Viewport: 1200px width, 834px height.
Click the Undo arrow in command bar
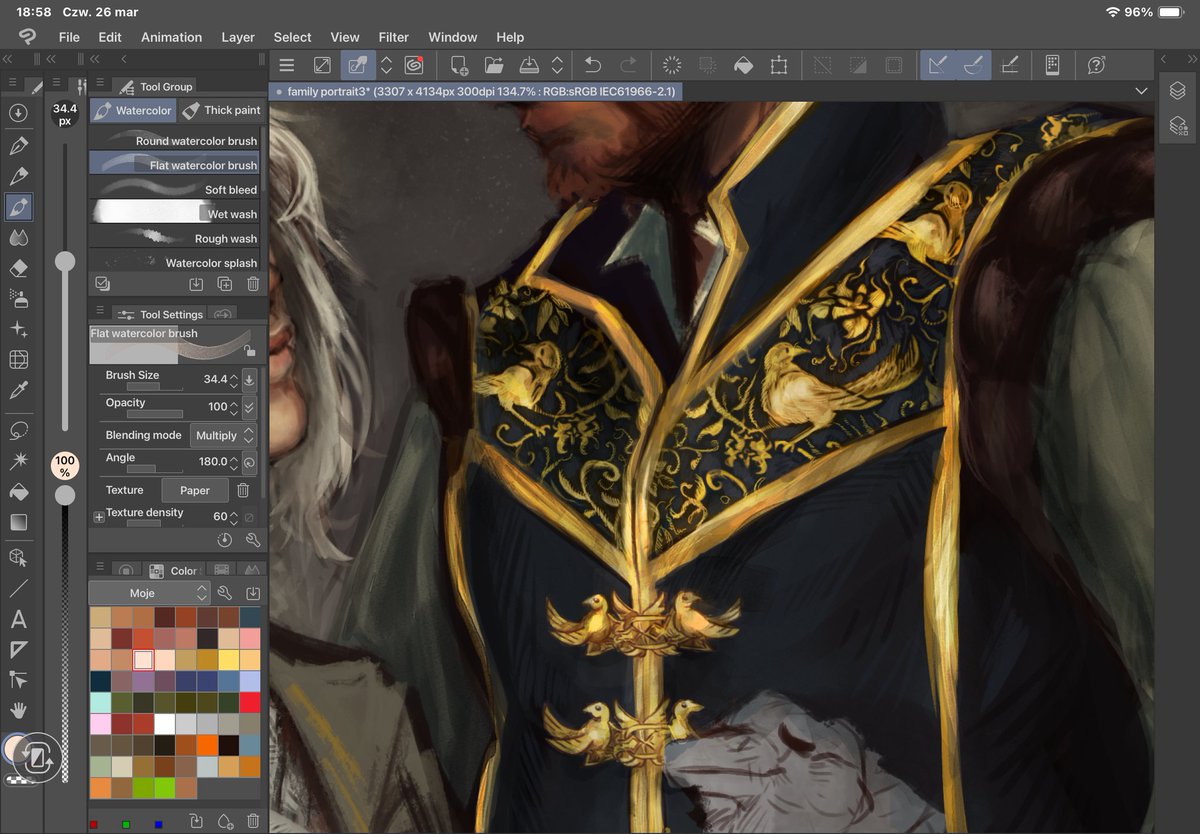coord(593,65)
